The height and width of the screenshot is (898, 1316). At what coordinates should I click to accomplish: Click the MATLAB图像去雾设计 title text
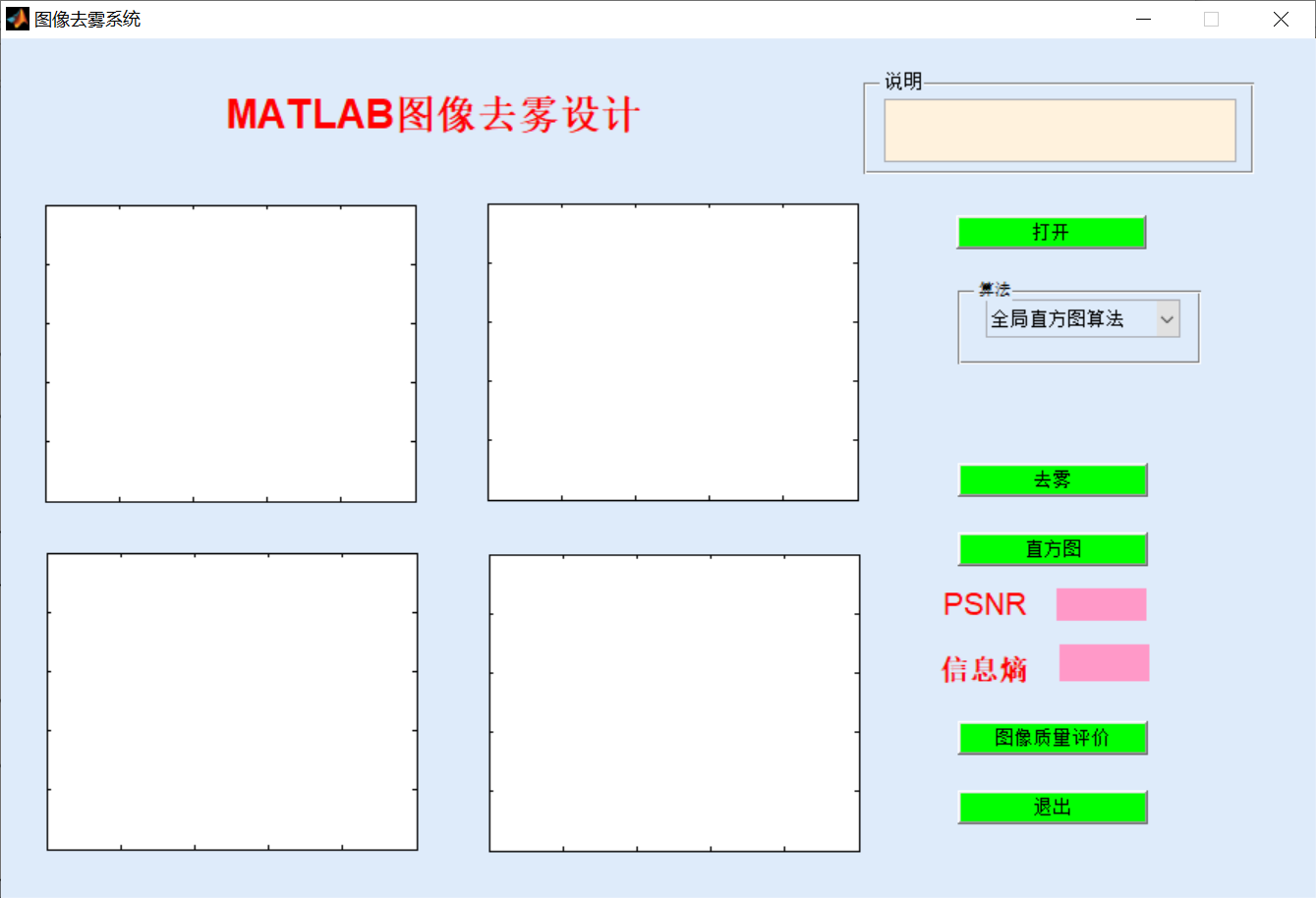pos(433,114)
